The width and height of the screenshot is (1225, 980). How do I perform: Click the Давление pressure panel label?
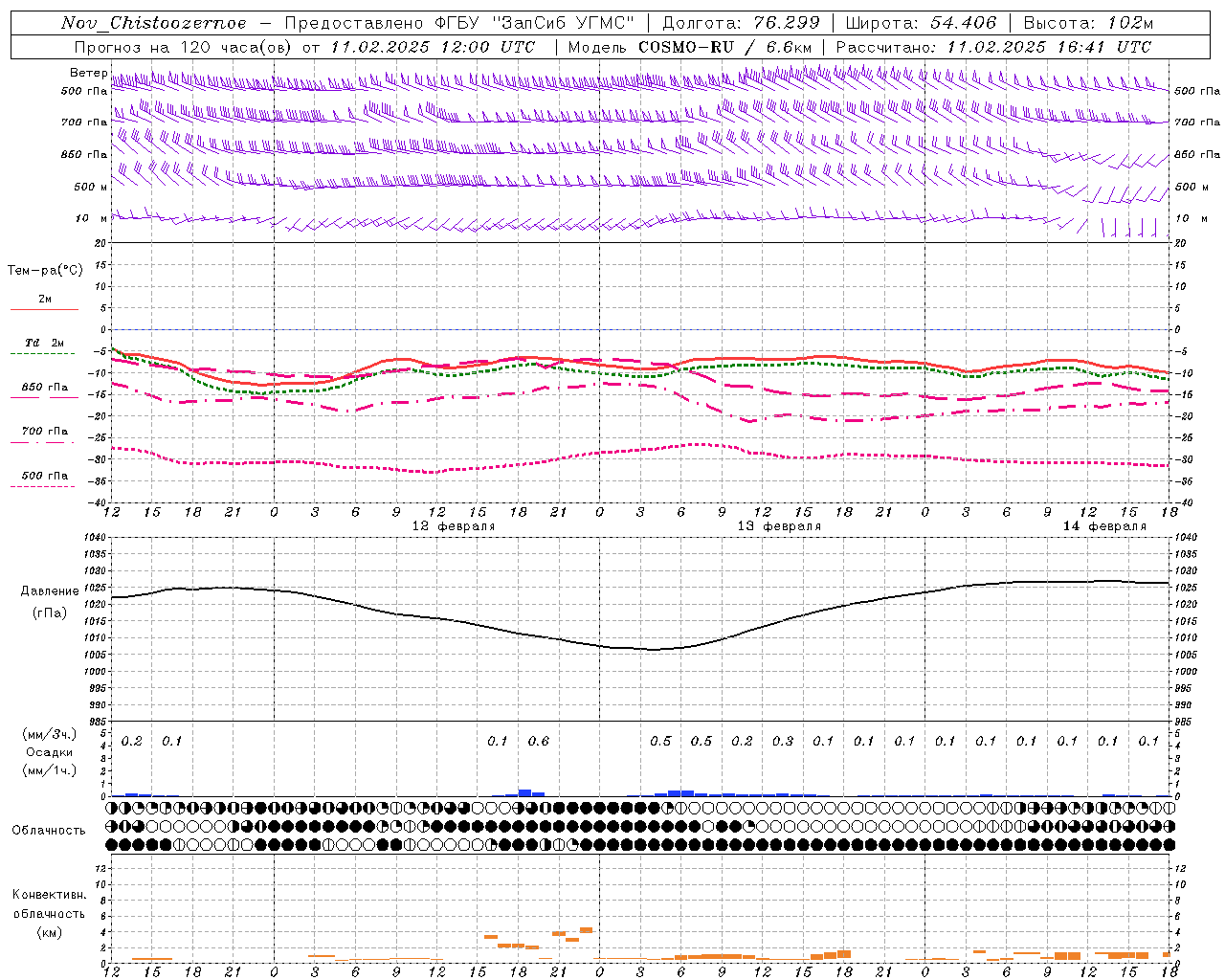pyautogui.click(x=50, y=591)
